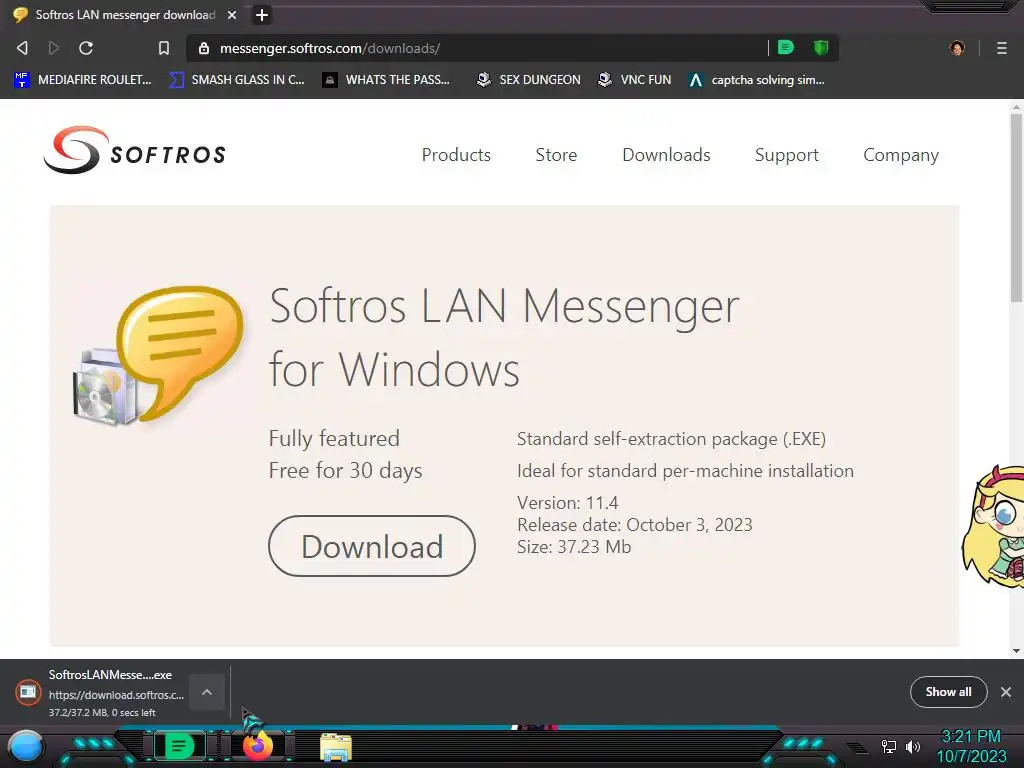Open the browser profile avatar
1024x768 pixels.
point(957,48)
